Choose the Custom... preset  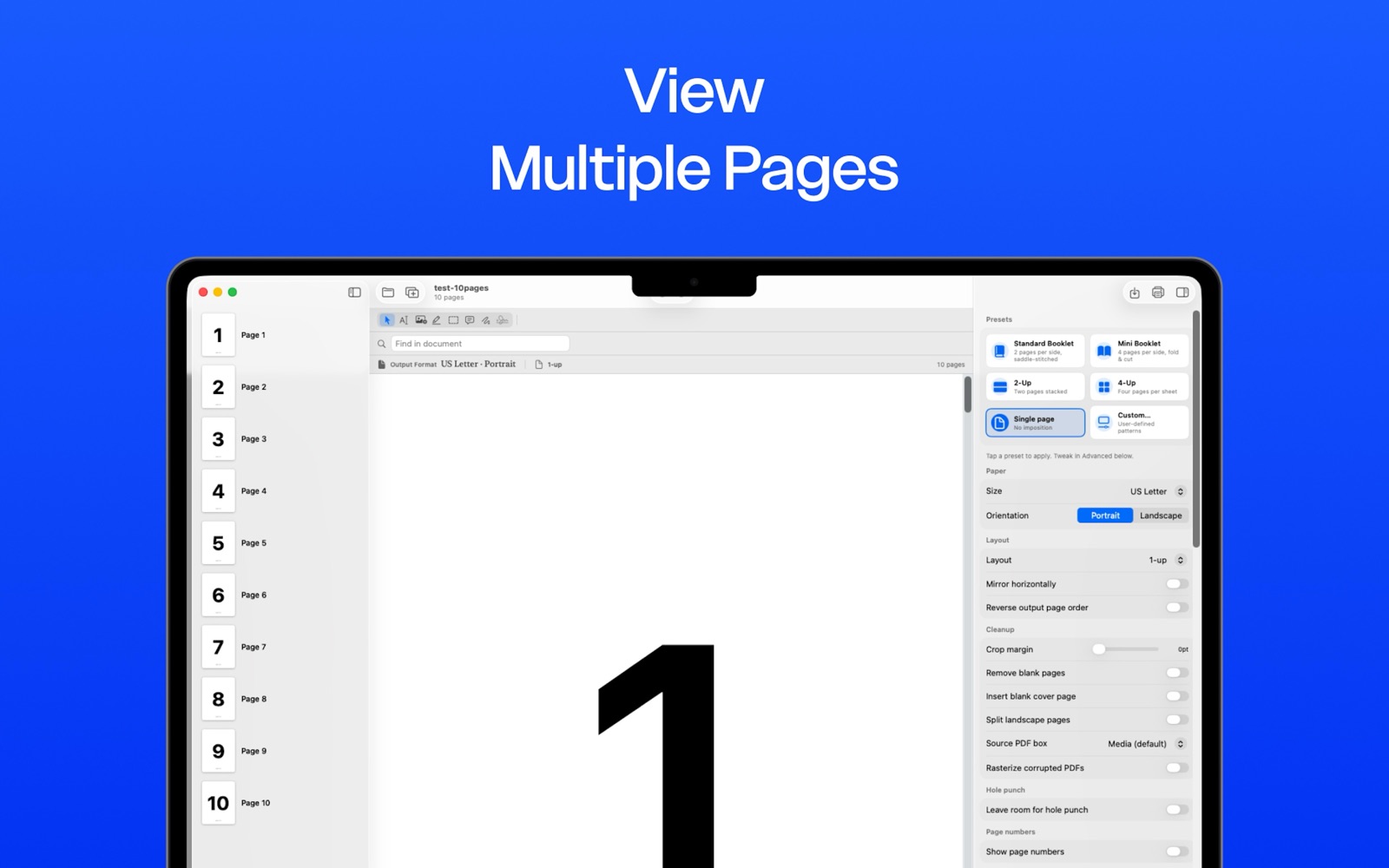pos(1139,422)
